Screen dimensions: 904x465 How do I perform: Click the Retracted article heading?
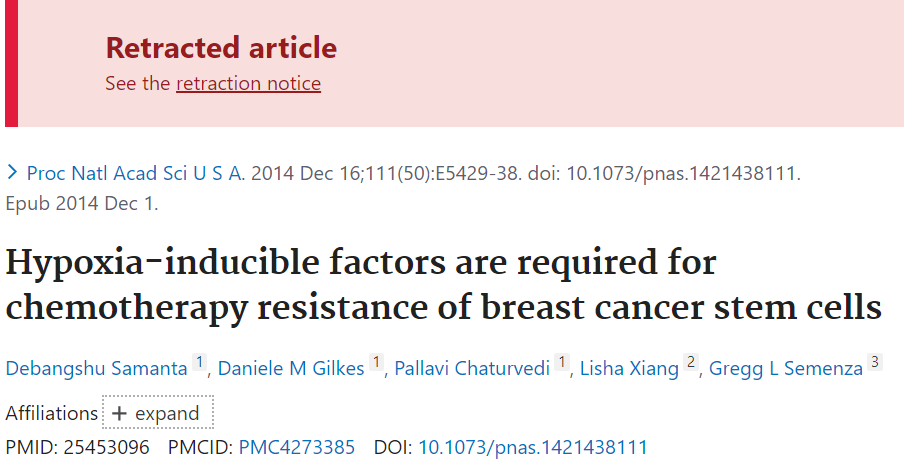(221, 47)
